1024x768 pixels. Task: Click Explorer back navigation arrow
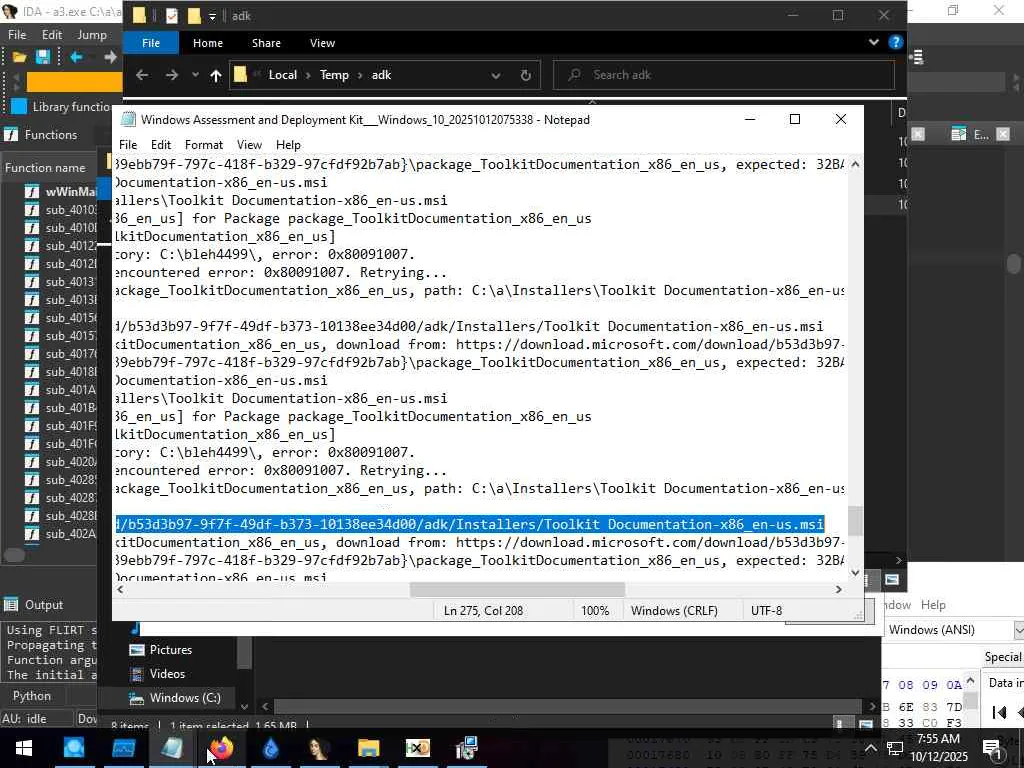coord(142,75)
